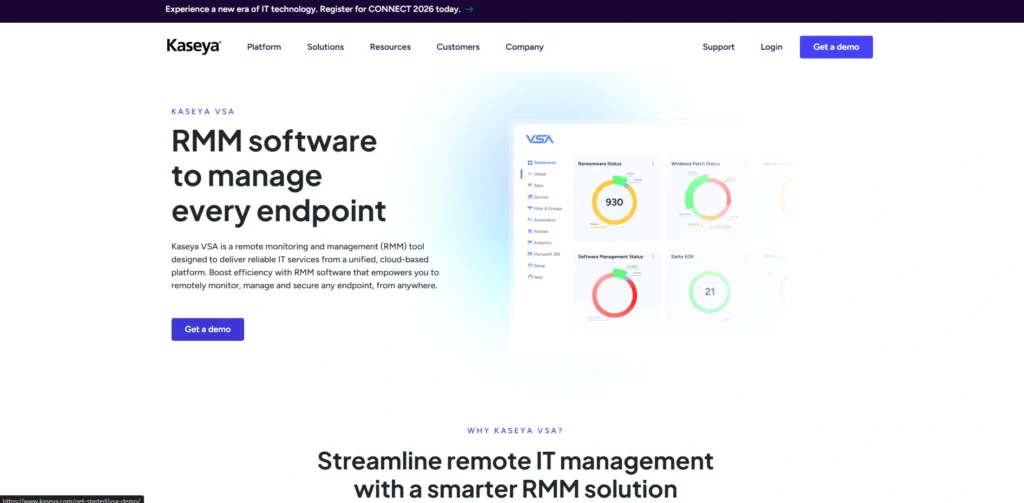This screenshot has height=503, width=1024.
Task: Click the Help icon in VSA sidebar
Action: click(x=530, y=277)
